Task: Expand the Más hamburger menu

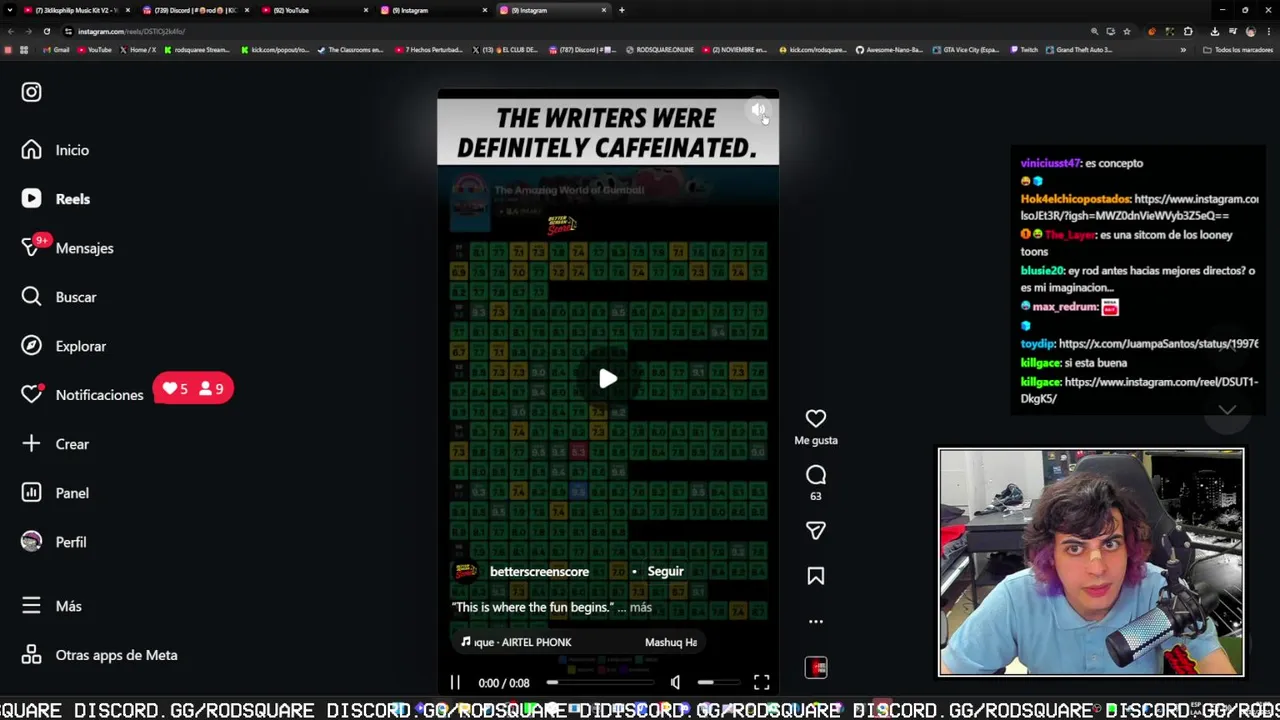Action: [x=31, y=606]
